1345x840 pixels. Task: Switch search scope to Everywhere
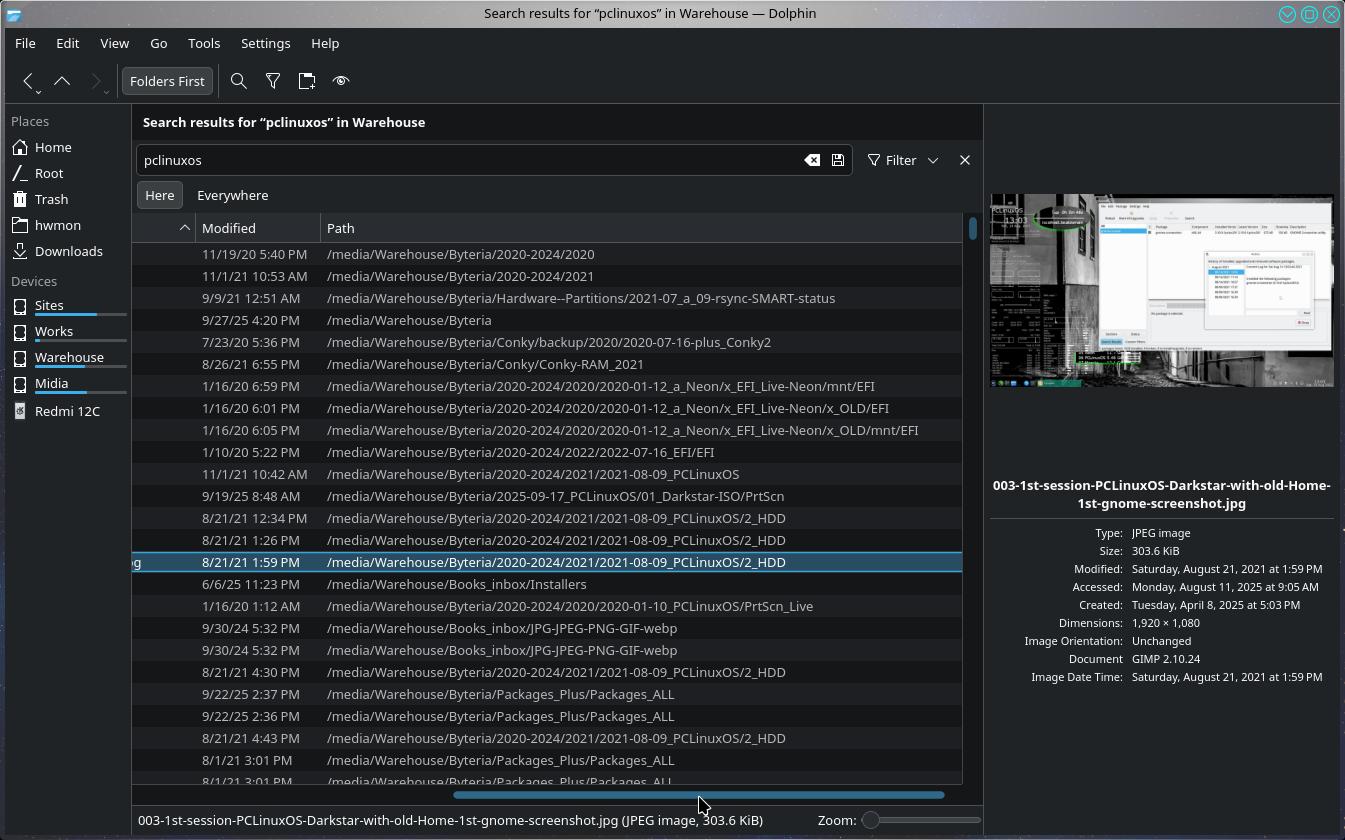[x=232, y=195]
